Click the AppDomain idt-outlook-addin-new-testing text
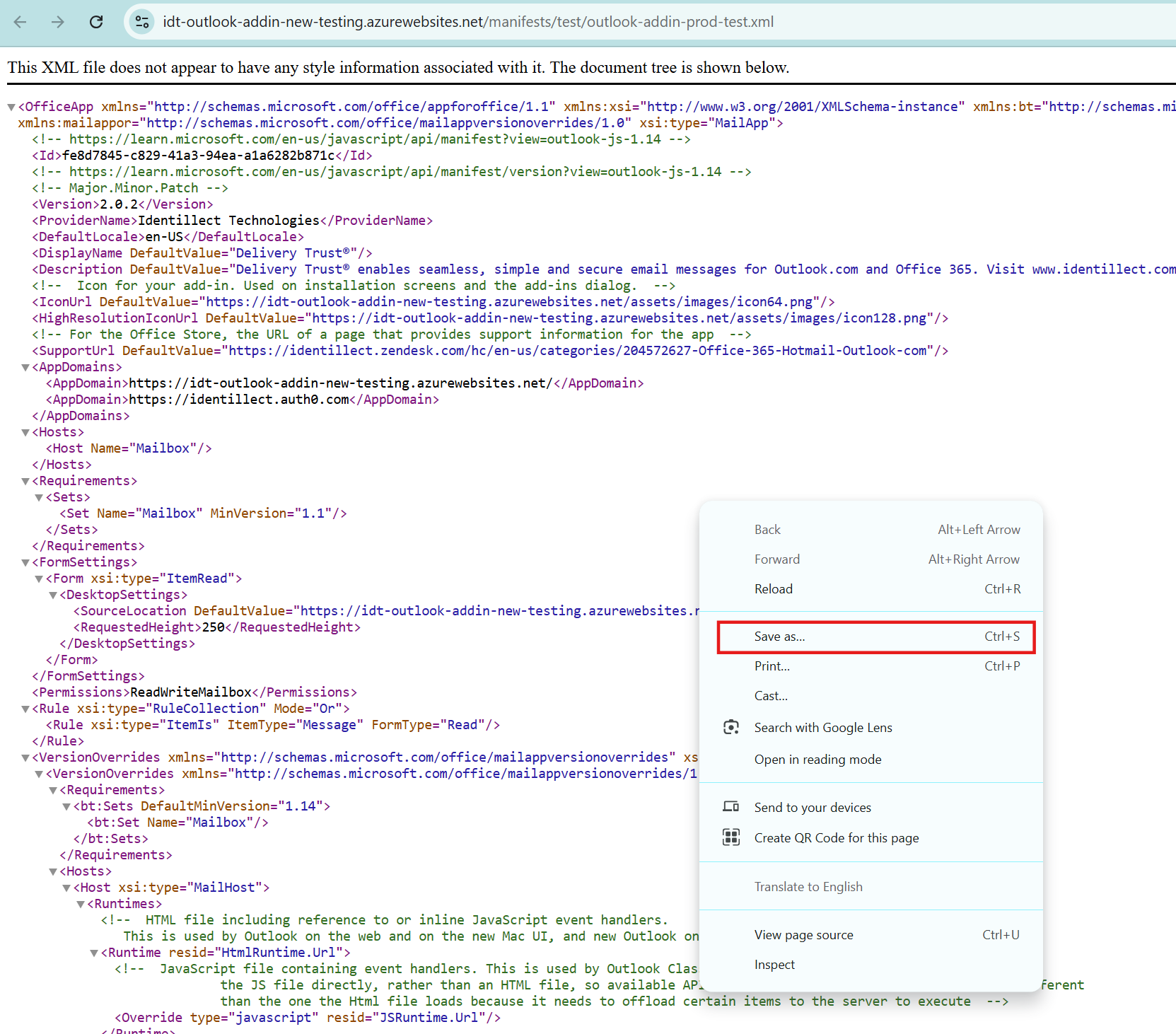 341,383
